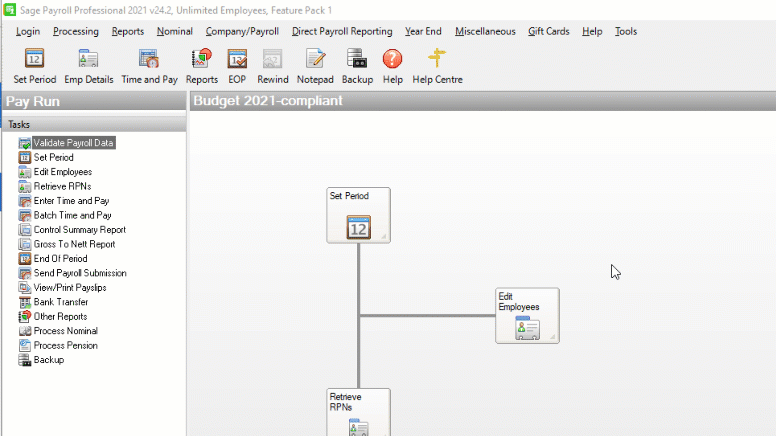Open Notepad from the toolbar
The height and width of the screenshot is (436, 776).
click(315, 60)
